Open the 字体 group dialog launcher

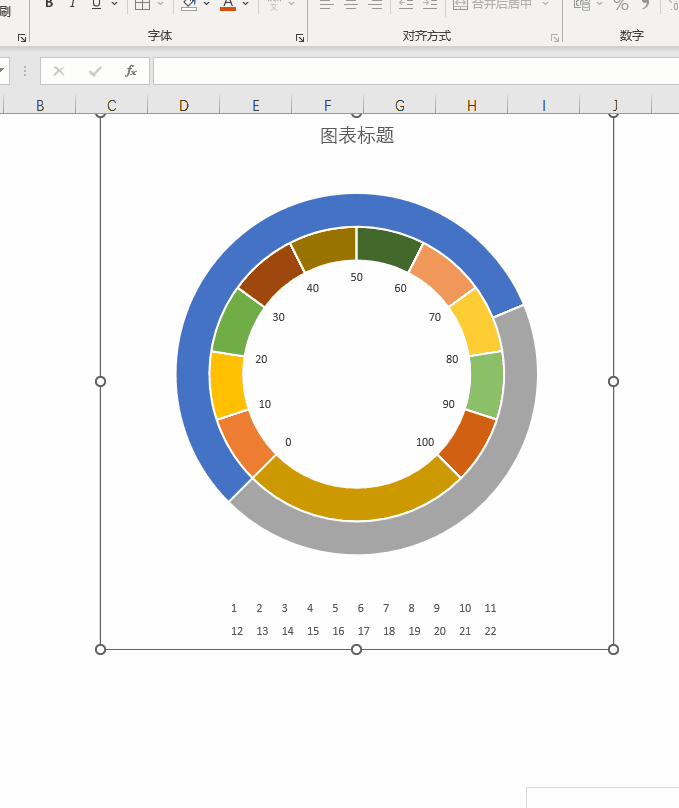pos(299,38)
